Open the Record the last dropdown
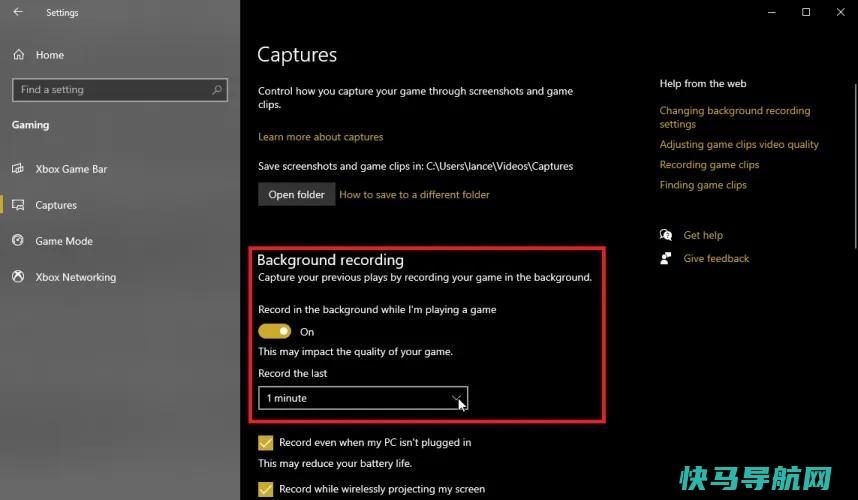858x500 pixels. pos(363,398)
